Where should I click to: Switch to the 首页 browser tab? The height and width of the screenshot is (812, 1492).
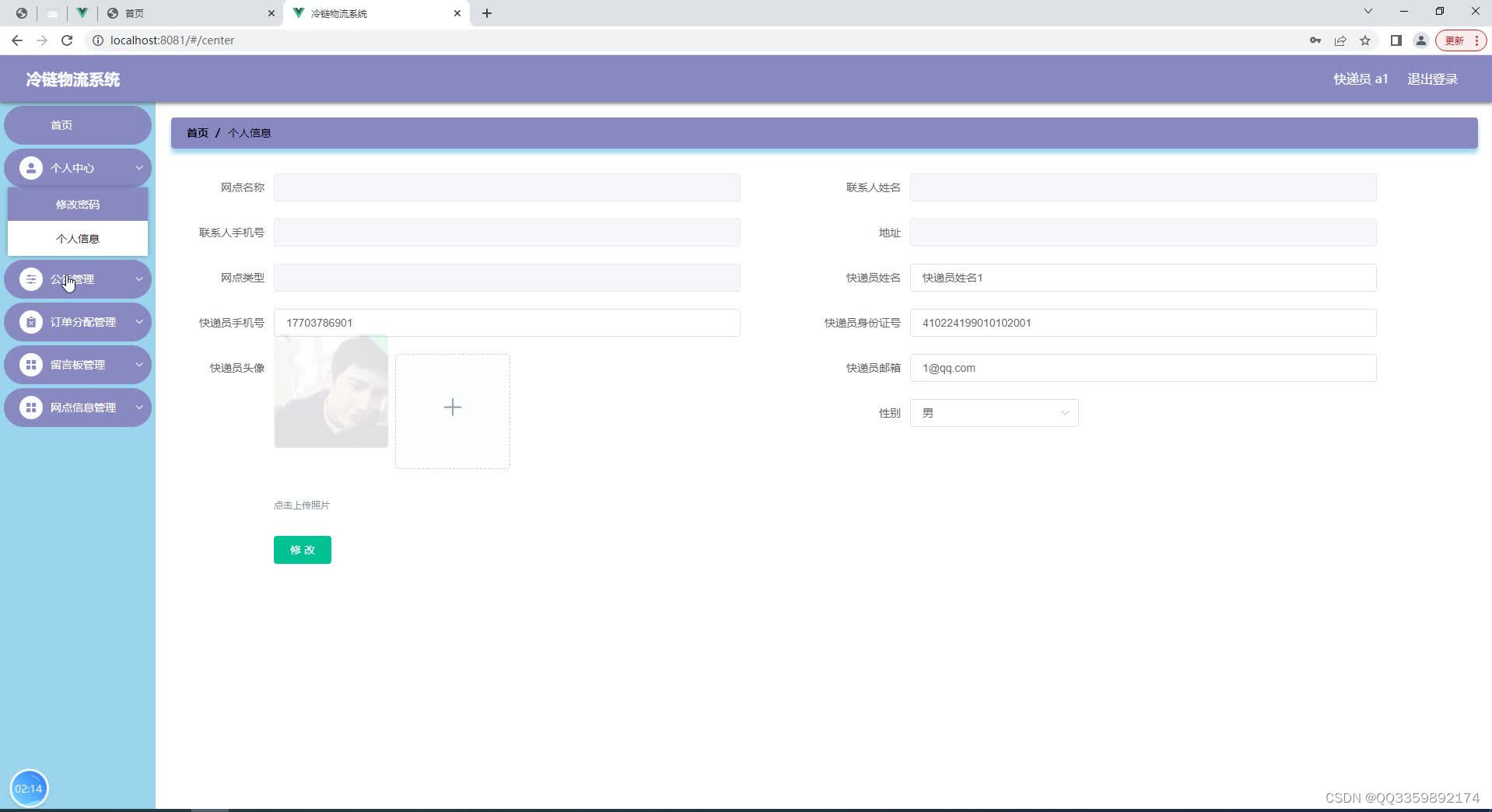(191, 13)
